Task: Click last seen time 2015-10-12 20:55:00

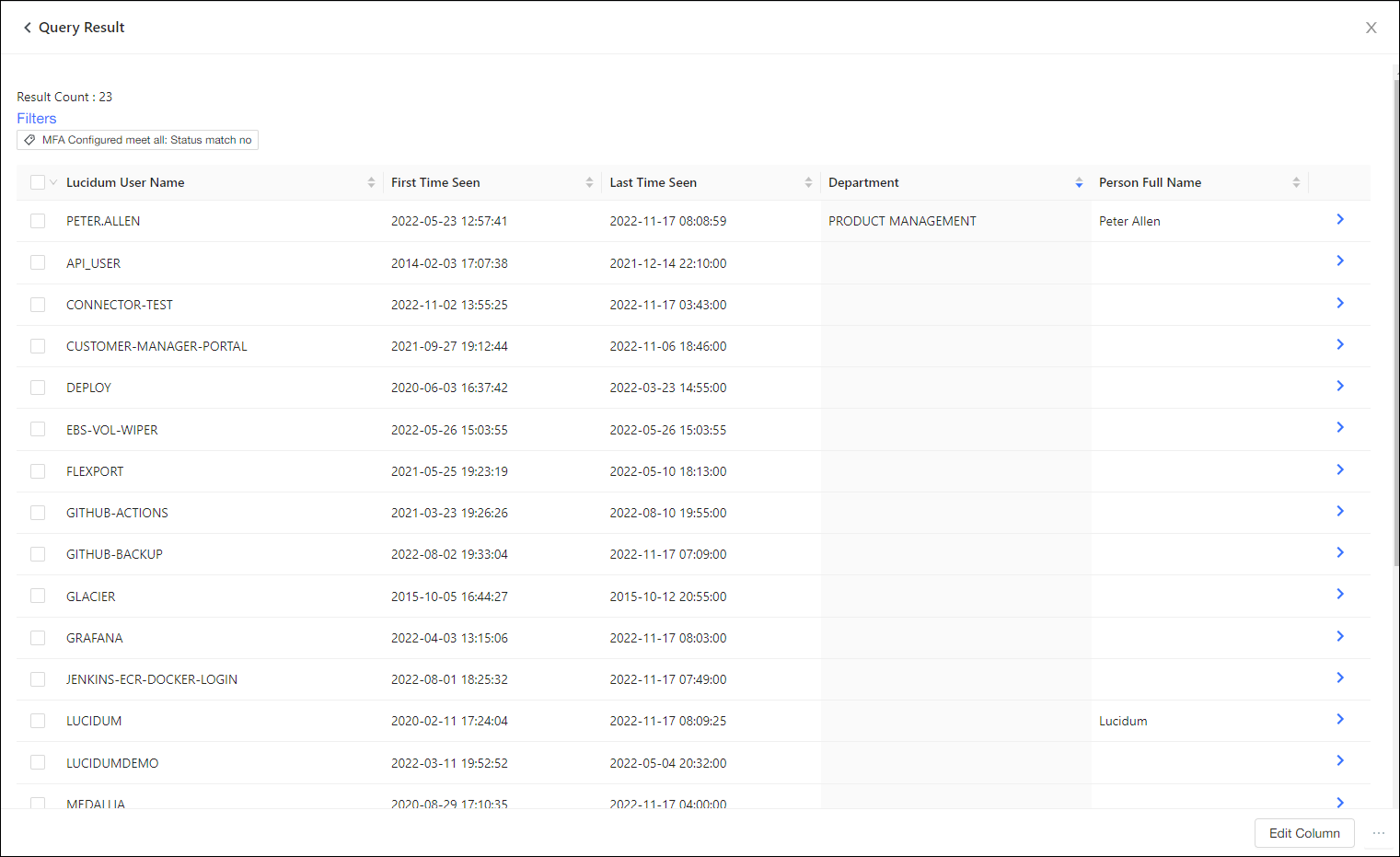Action: point(667,596)
